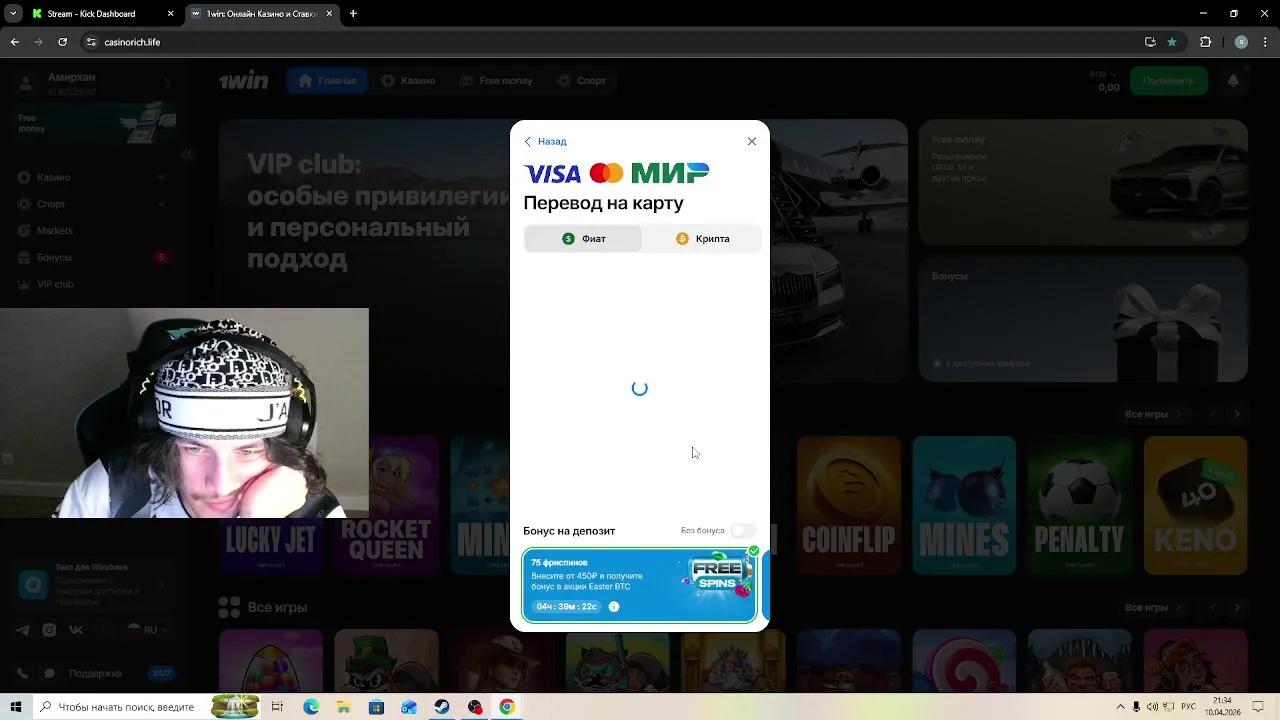This screenshot has width=1280, height=720.
Task: Open info icon beside bonus timer
Action: (614, 607)
